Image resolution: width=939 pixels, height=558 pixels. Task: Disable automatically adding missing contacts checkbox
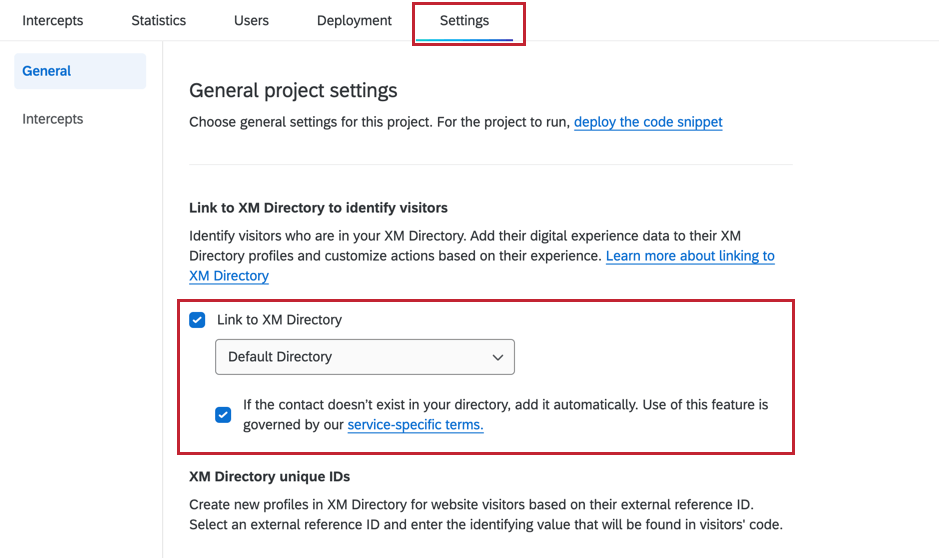223,415
